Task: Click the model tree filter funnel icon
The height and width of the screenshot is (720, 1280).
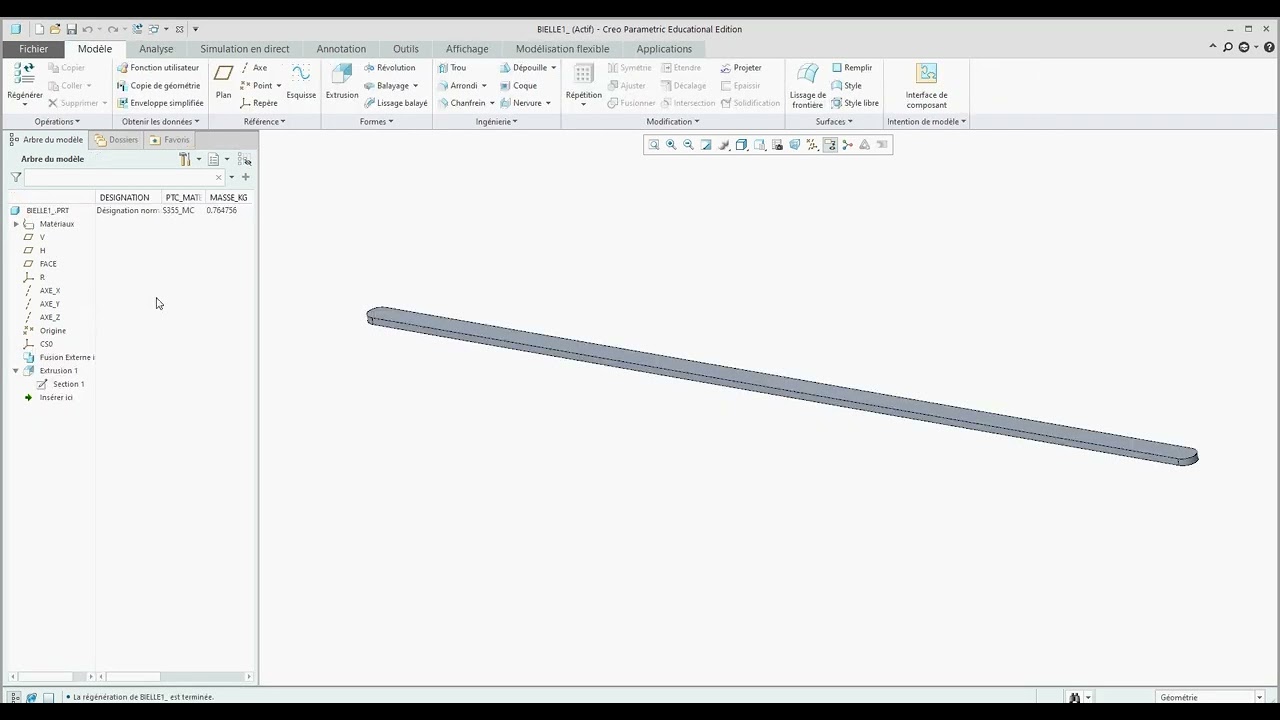Action: (16, 177)
